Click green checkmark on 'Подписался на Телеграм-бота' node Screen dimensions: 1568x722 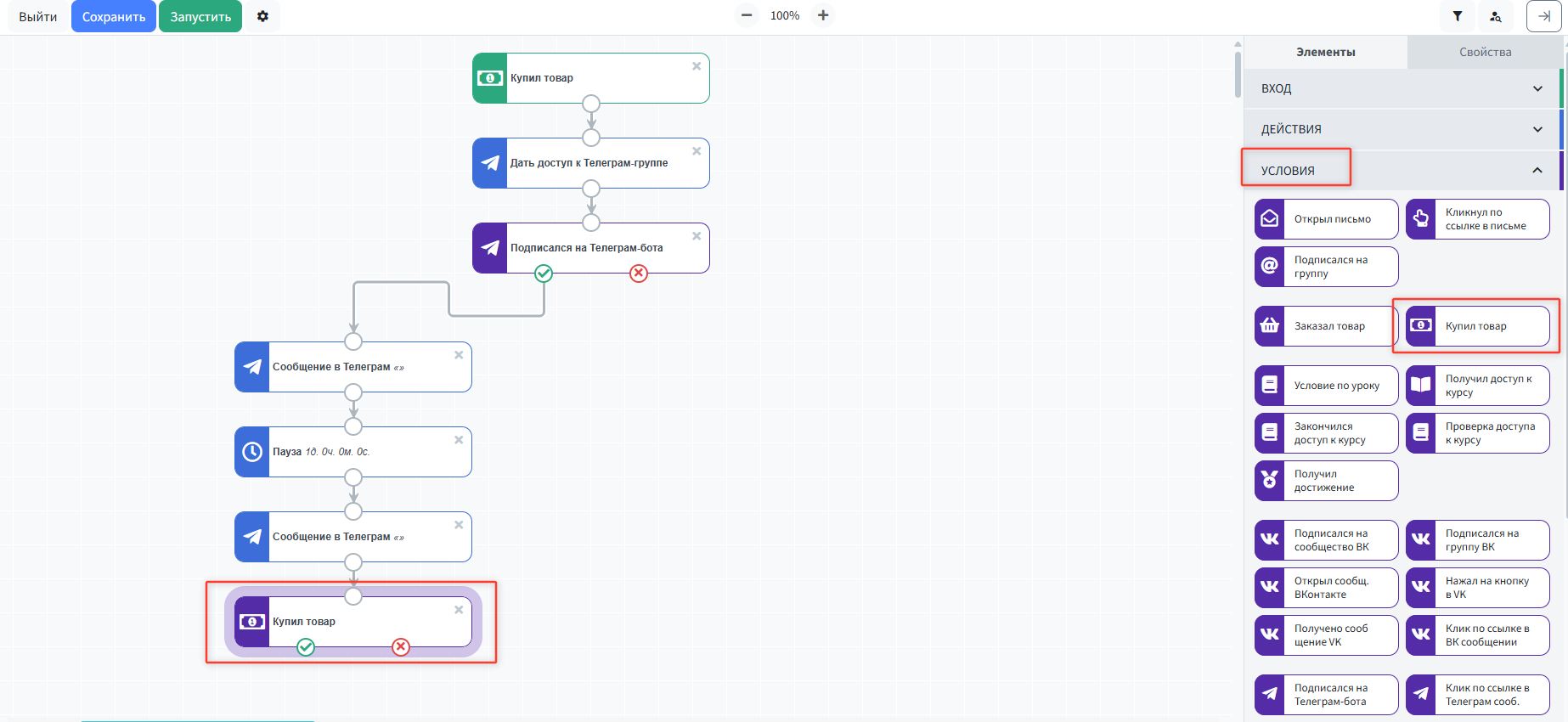click(544, 274)
